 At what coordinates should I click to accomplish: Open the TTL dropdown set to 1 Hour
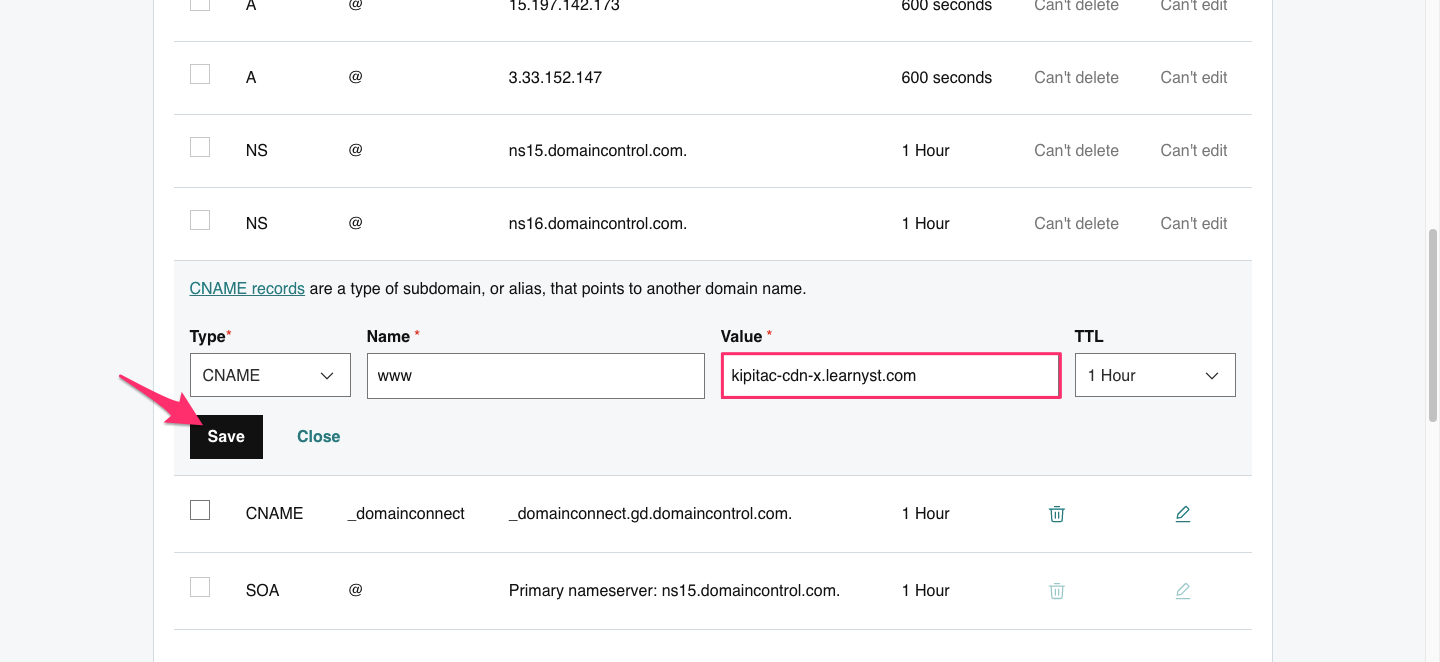tap(1155, 375)
